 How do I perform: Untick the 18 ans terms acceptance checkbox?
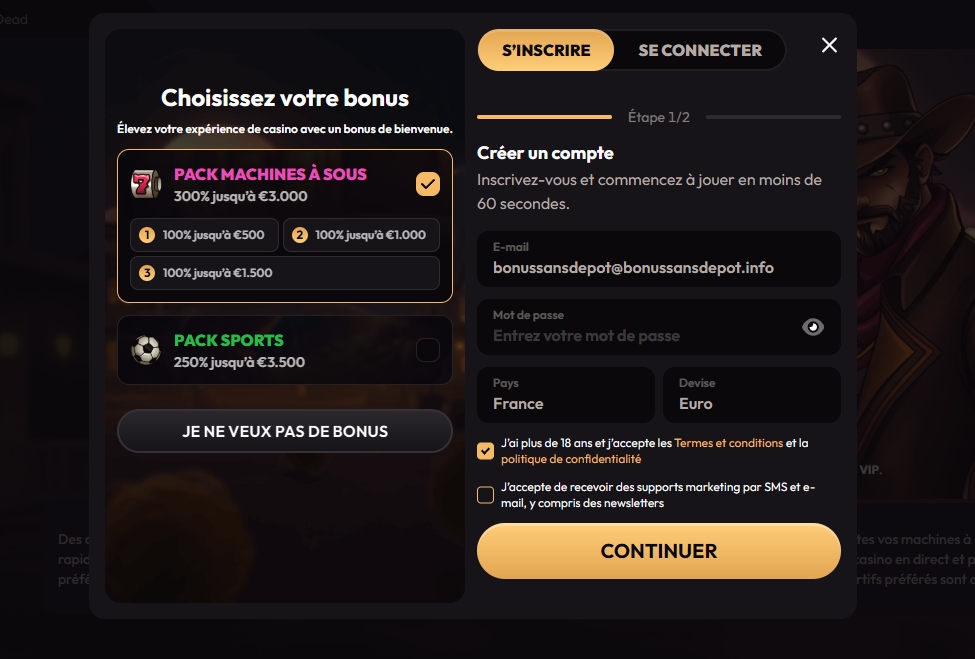coord(486,451)
